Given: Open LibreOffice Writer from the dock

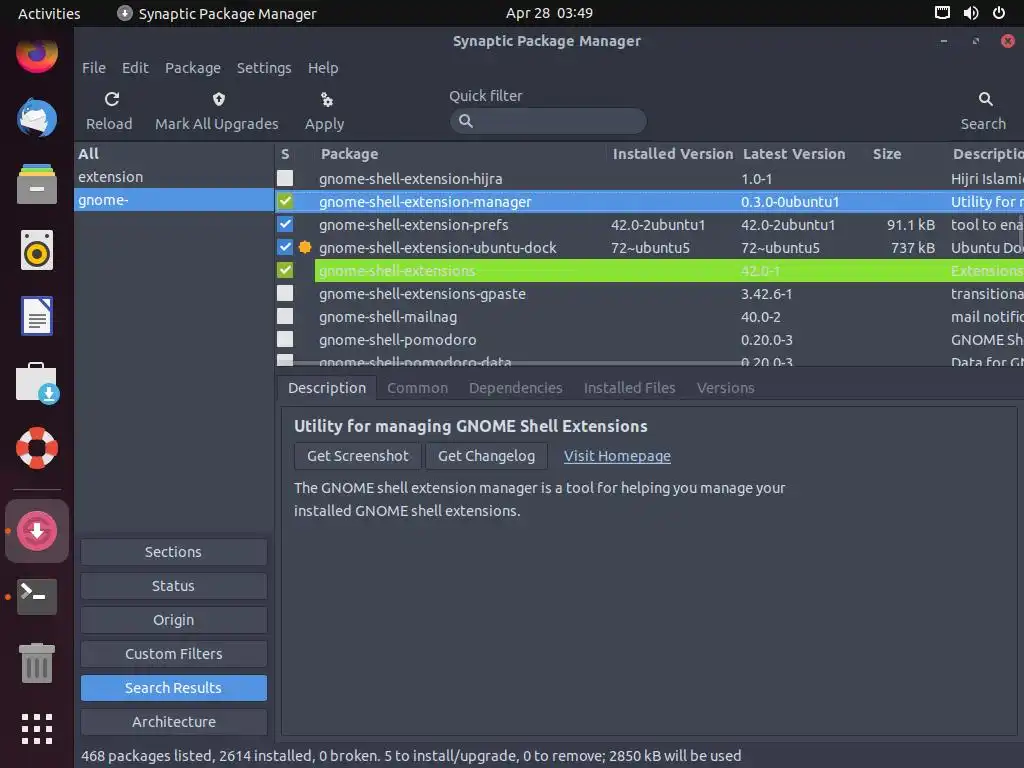Looking at the screenshot, I should tap(37, 316).
